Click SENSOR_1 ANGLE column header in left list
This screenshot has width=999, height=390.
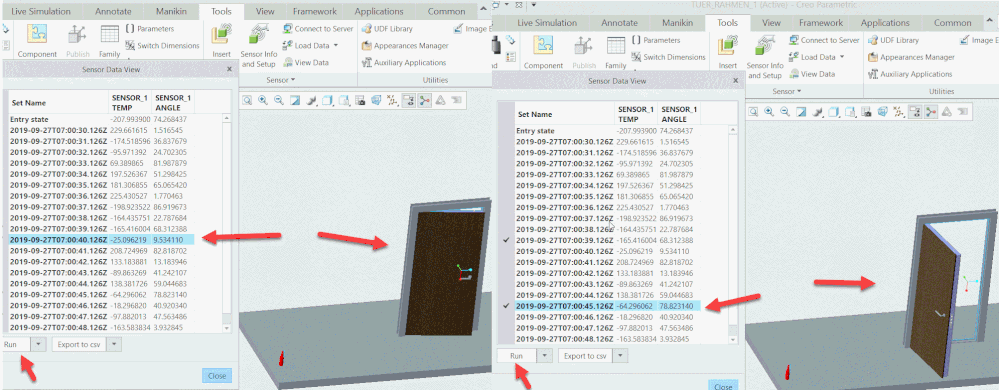174,103
